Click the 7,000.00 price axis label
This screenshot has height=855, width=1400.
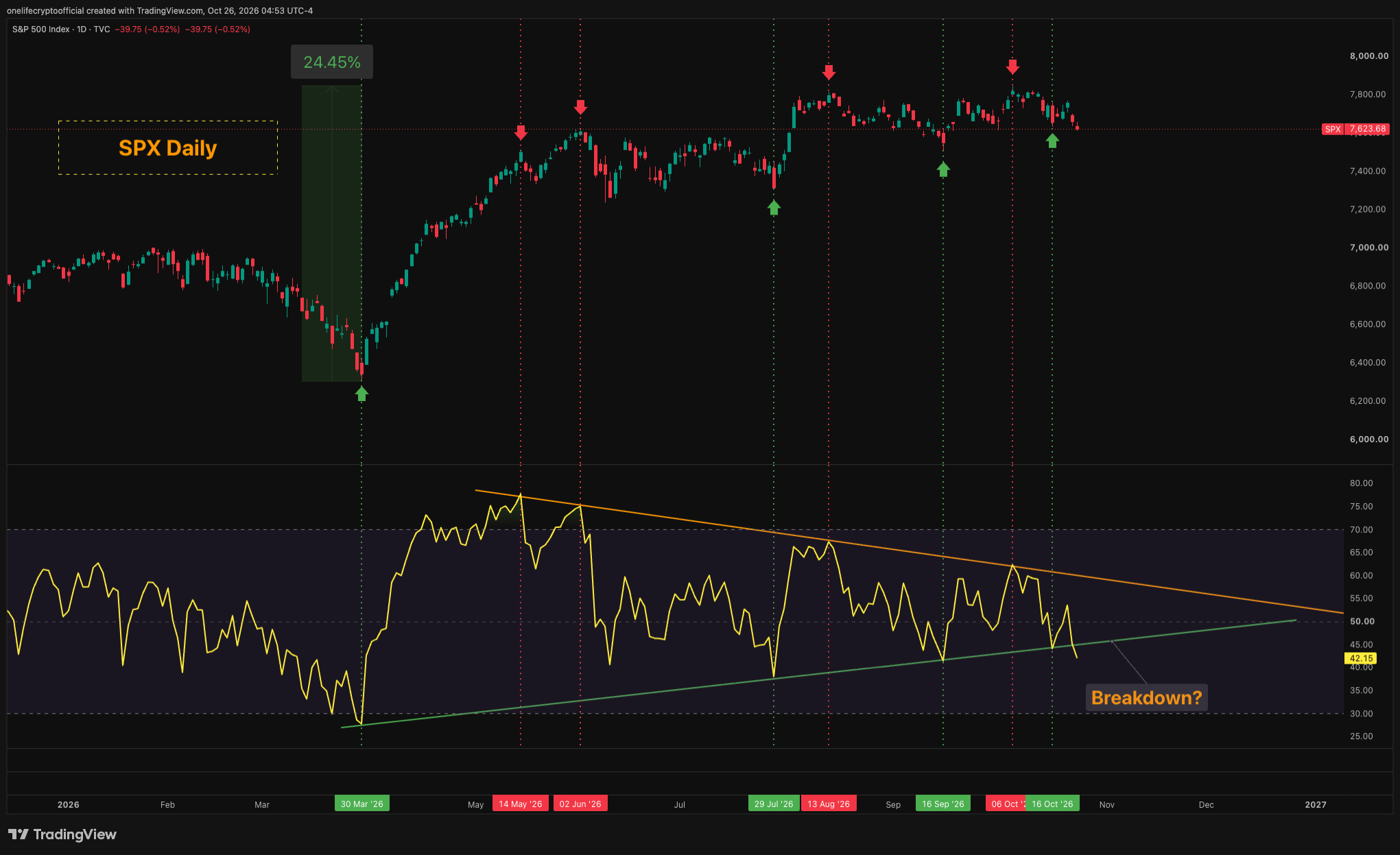pyautogui.click(x=1369, y=248)
